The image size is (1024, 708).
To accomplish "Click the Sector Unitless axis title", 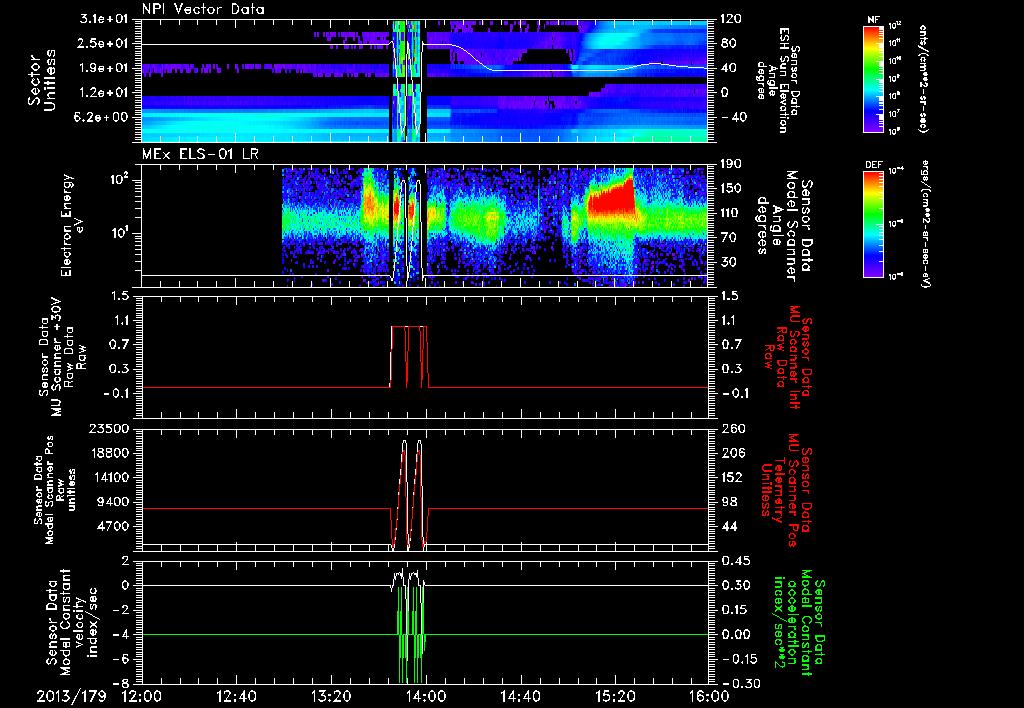I will click(x=42, y=80).
